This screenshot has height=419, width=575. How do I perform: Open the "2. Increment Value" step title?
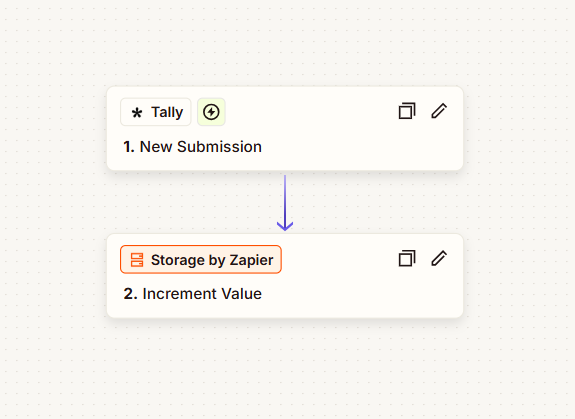click(x=193, y=294)
